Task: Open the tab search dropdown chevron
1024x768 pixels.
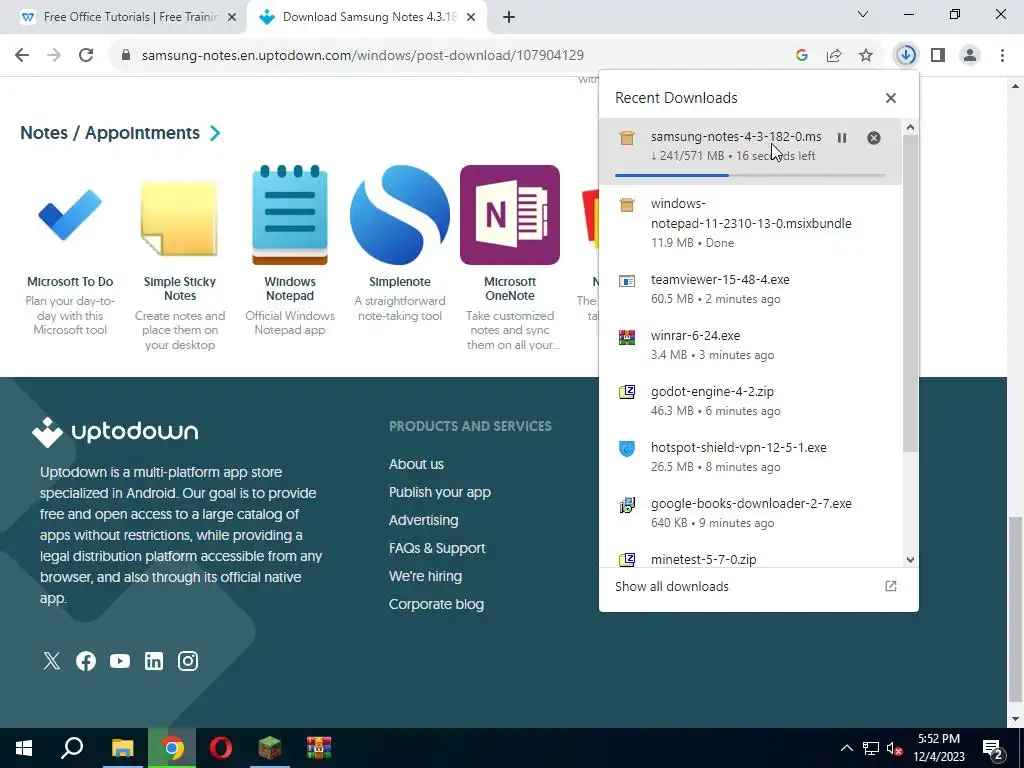Action: point(863,14)
